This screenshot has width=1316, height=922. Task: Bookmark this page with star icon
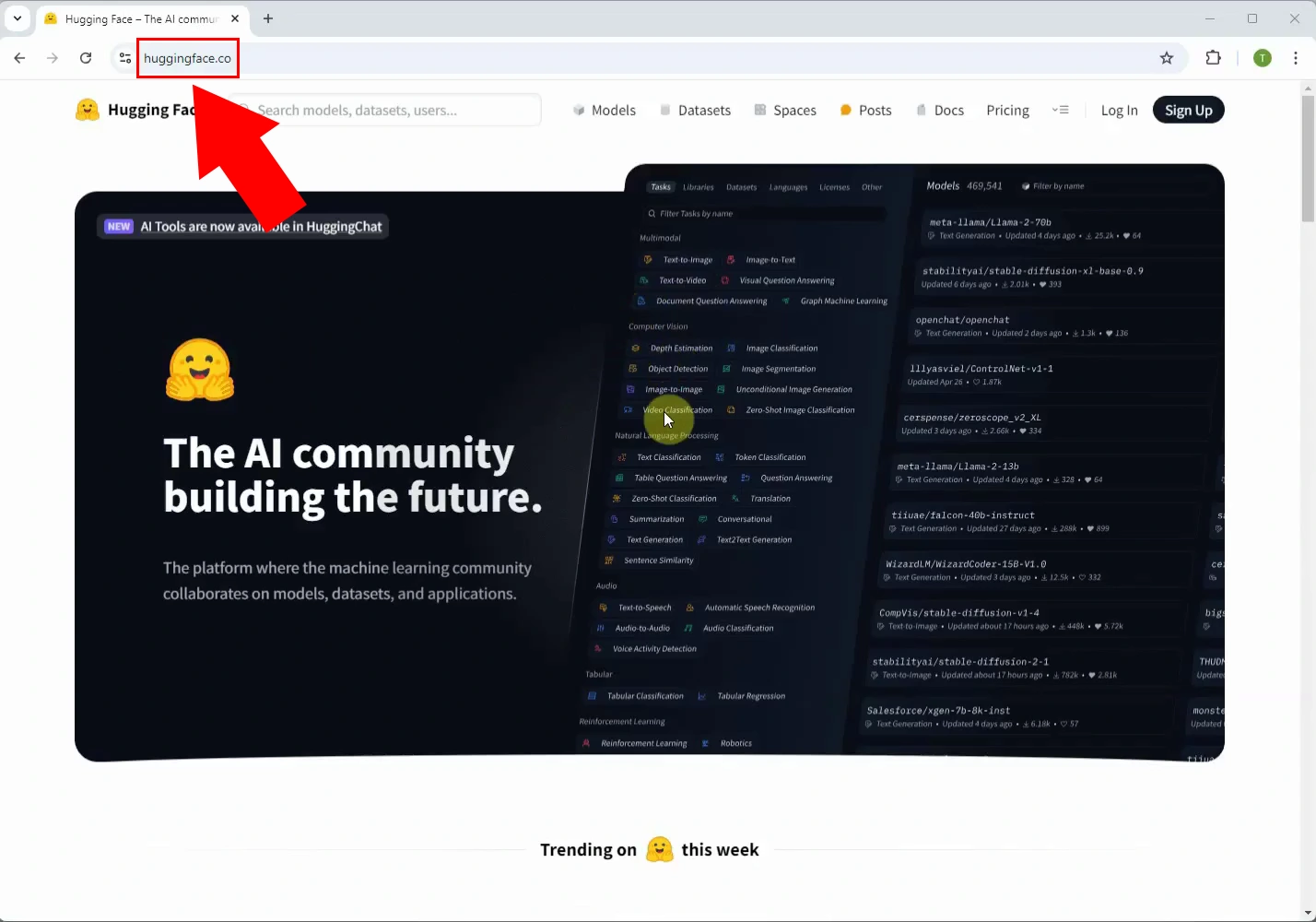pyautogui.click(x=1167, y=58)
